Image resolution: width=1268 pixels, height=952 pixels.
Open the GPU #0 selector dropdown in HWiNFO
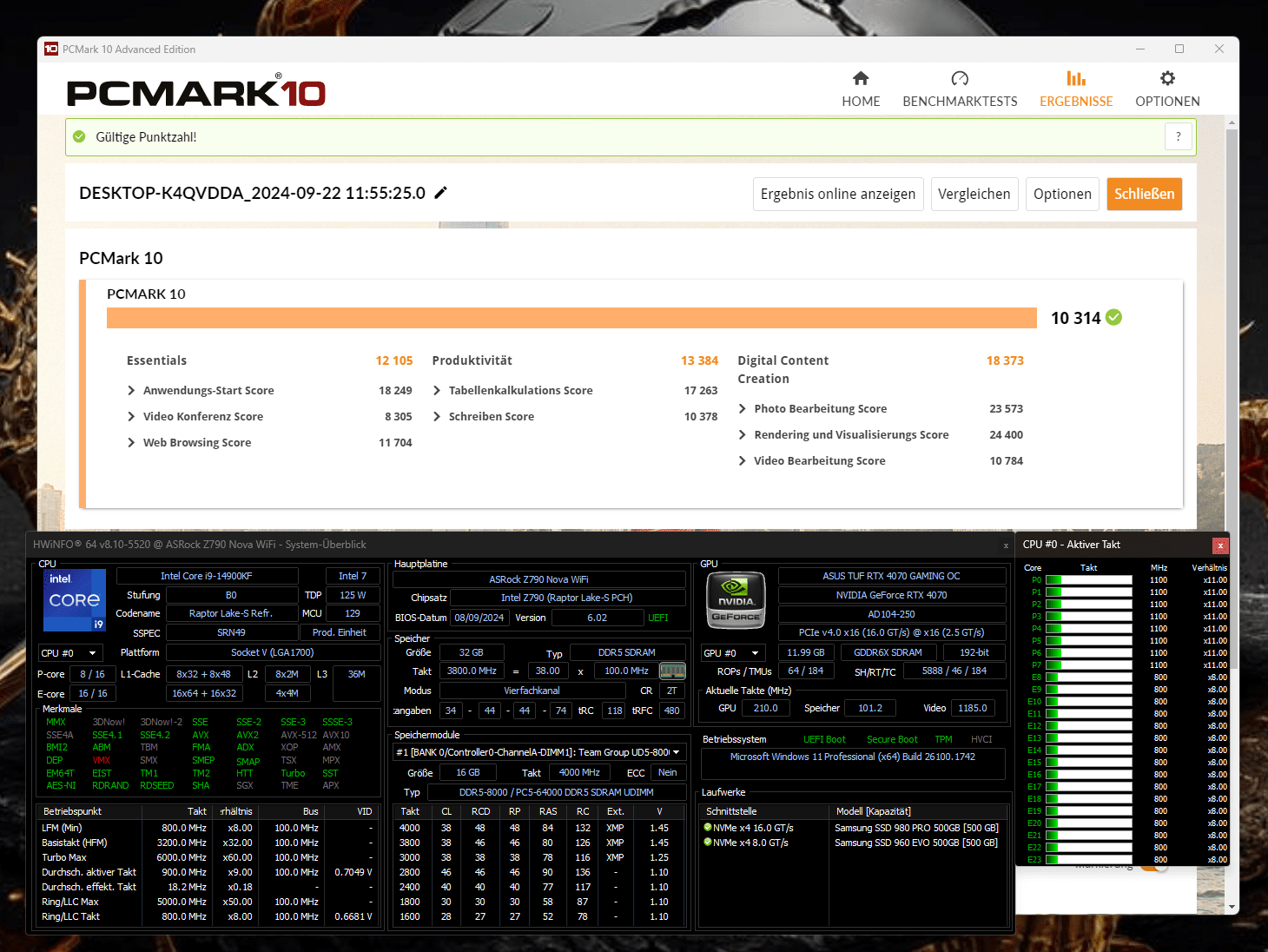[x=733, y=653]
